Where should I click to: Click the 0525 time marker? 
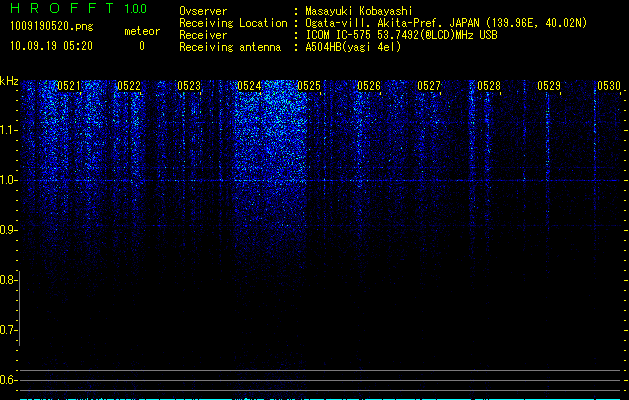pyautogui.click(x=309, y=86)
